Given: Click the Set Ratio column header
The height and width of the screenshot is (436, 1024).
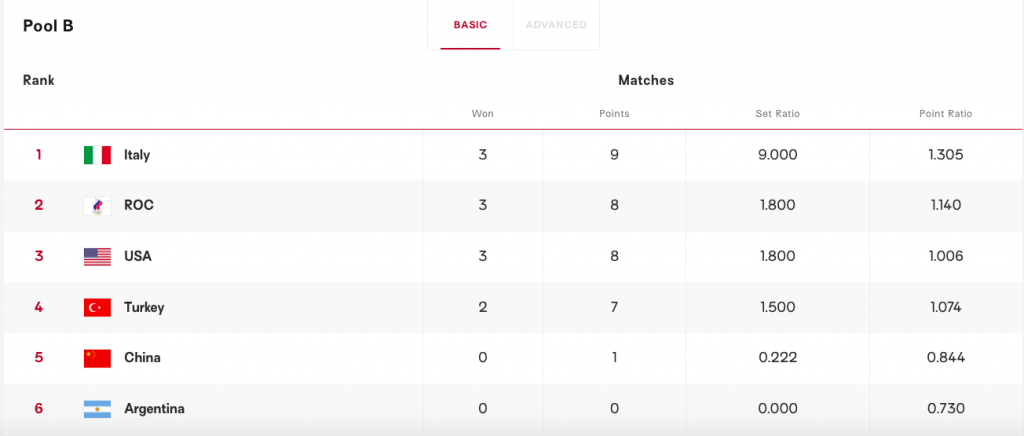Looking at the screenshot, I should [777, 114].
